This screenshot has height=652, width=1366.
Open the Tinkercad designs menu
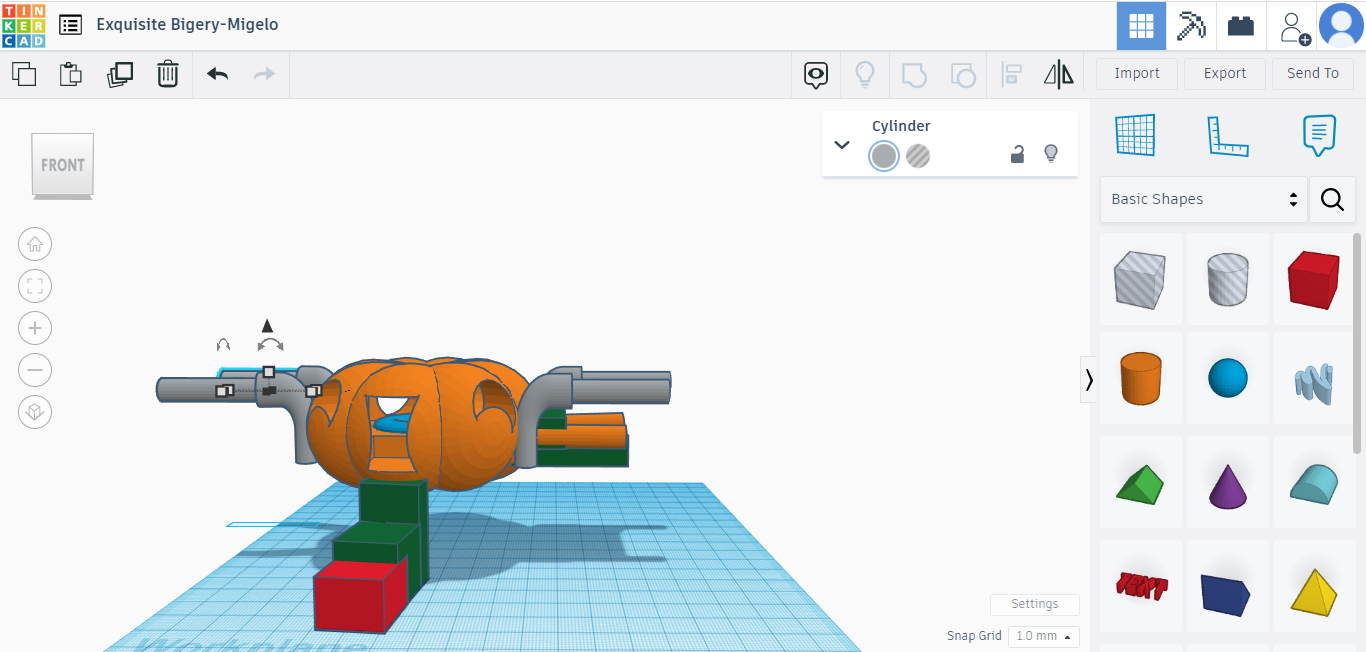click(69, 25)
